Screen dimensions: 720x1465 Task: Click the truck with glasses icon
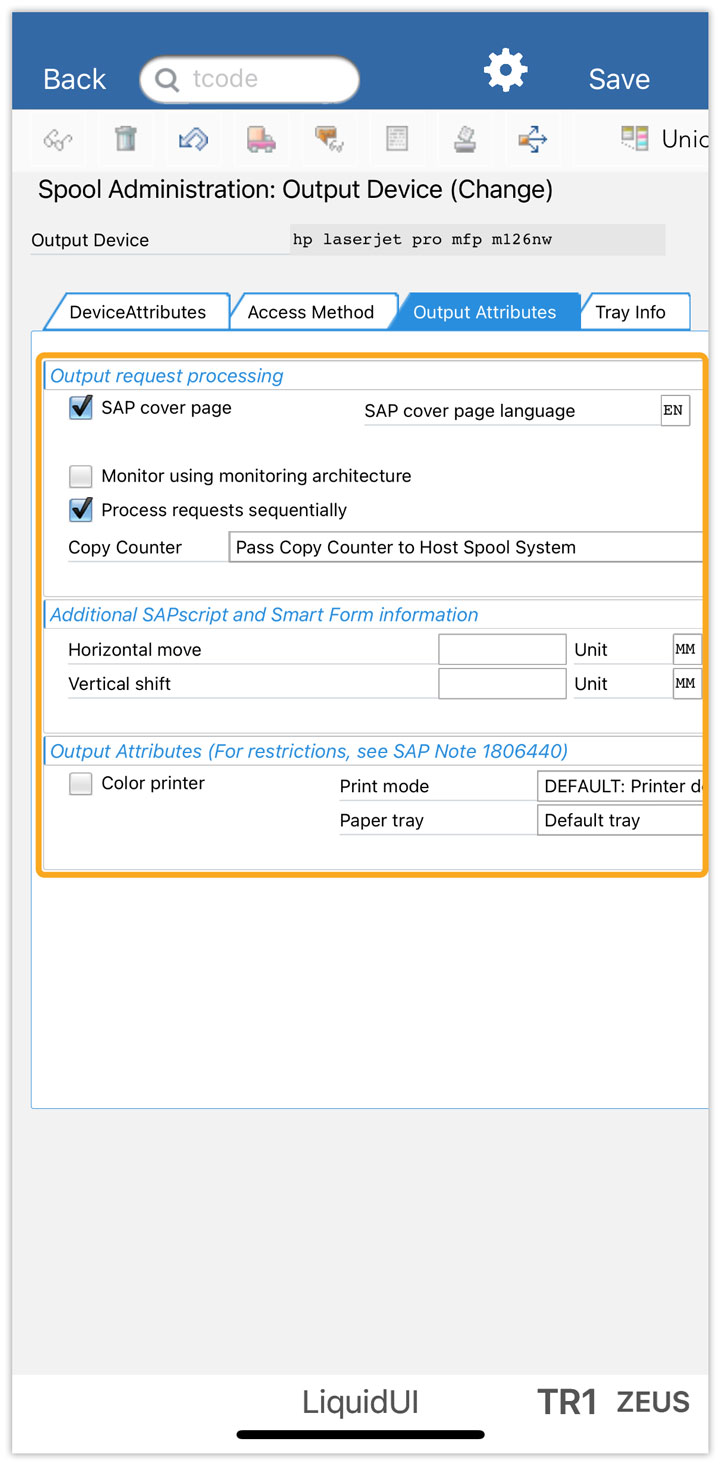329,139
